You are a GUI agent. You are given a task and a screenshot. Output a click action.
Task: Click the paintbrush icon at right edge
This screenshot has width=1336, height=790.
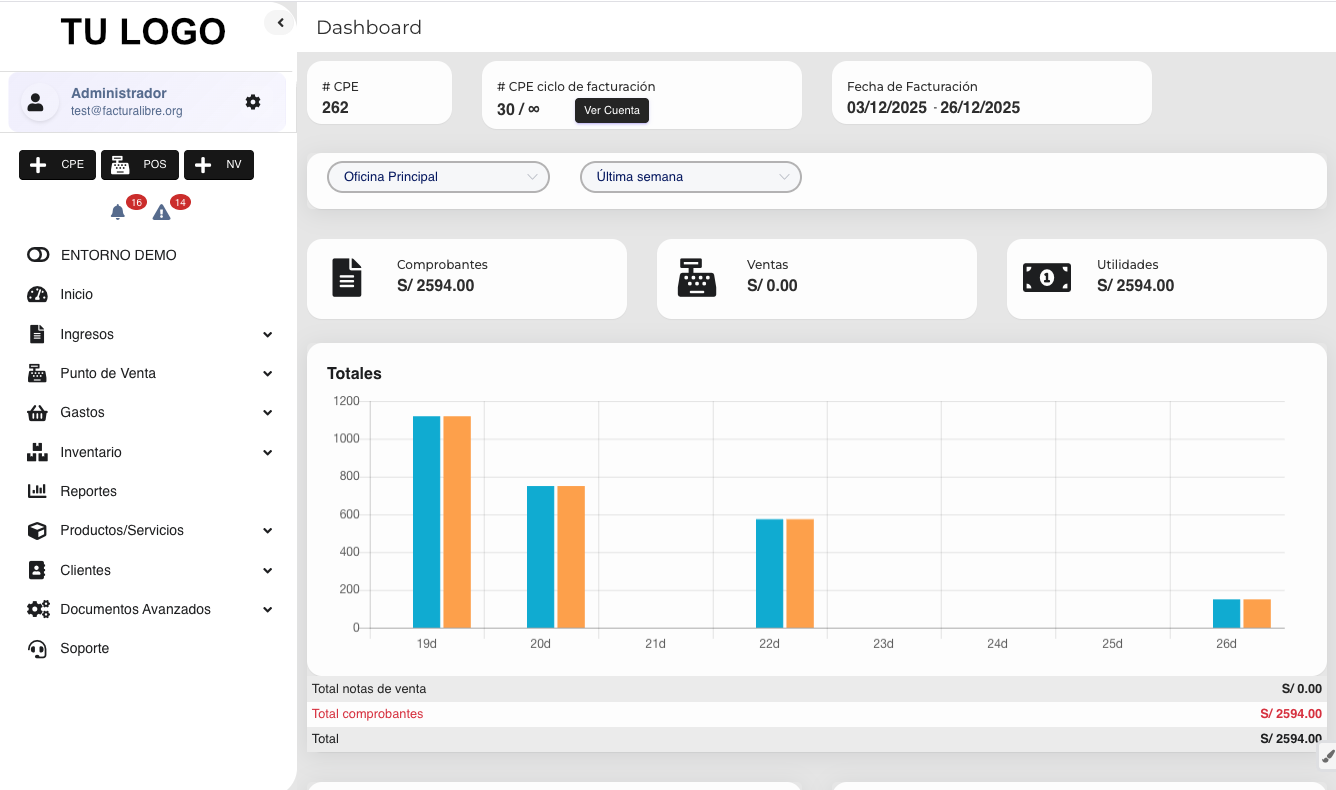click(1327, 756)
